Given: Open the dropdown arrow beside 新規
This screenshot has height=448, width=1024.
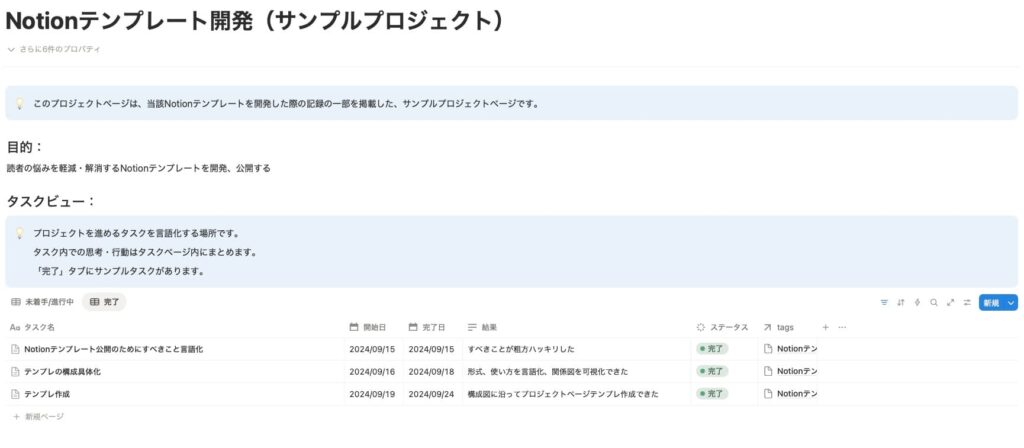Looking at the screenshot, I should (1012, 302).
